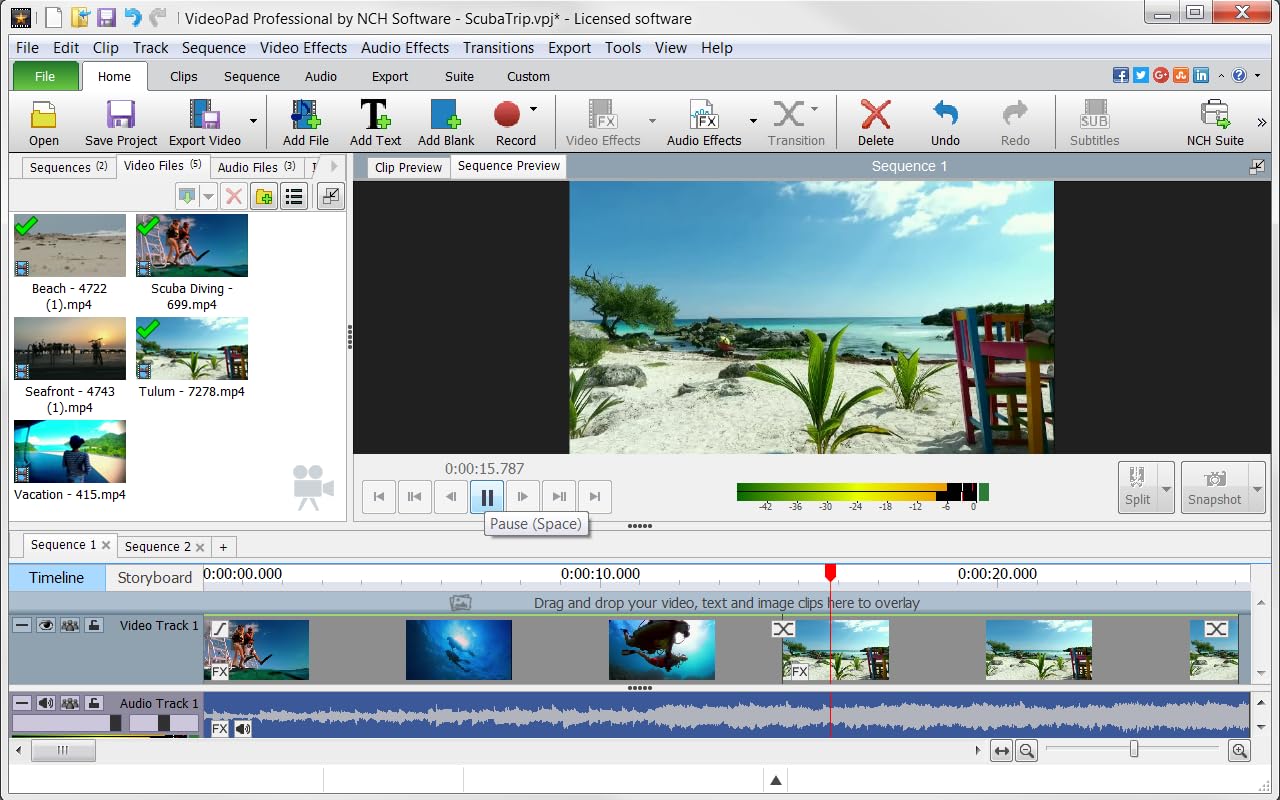Image resolution: width=1280 pixels, height=800 pixels.
Task: Open the Audio Effects tool
Action: click(703, 119)
